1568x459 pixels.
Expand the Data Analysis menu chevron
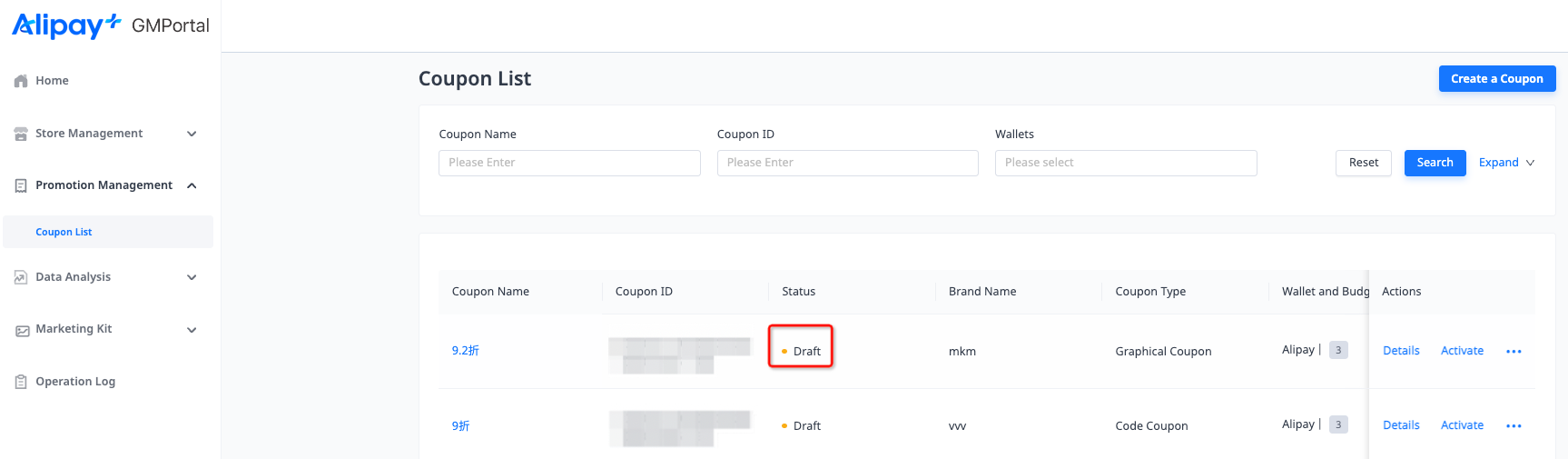pos(192,277)
